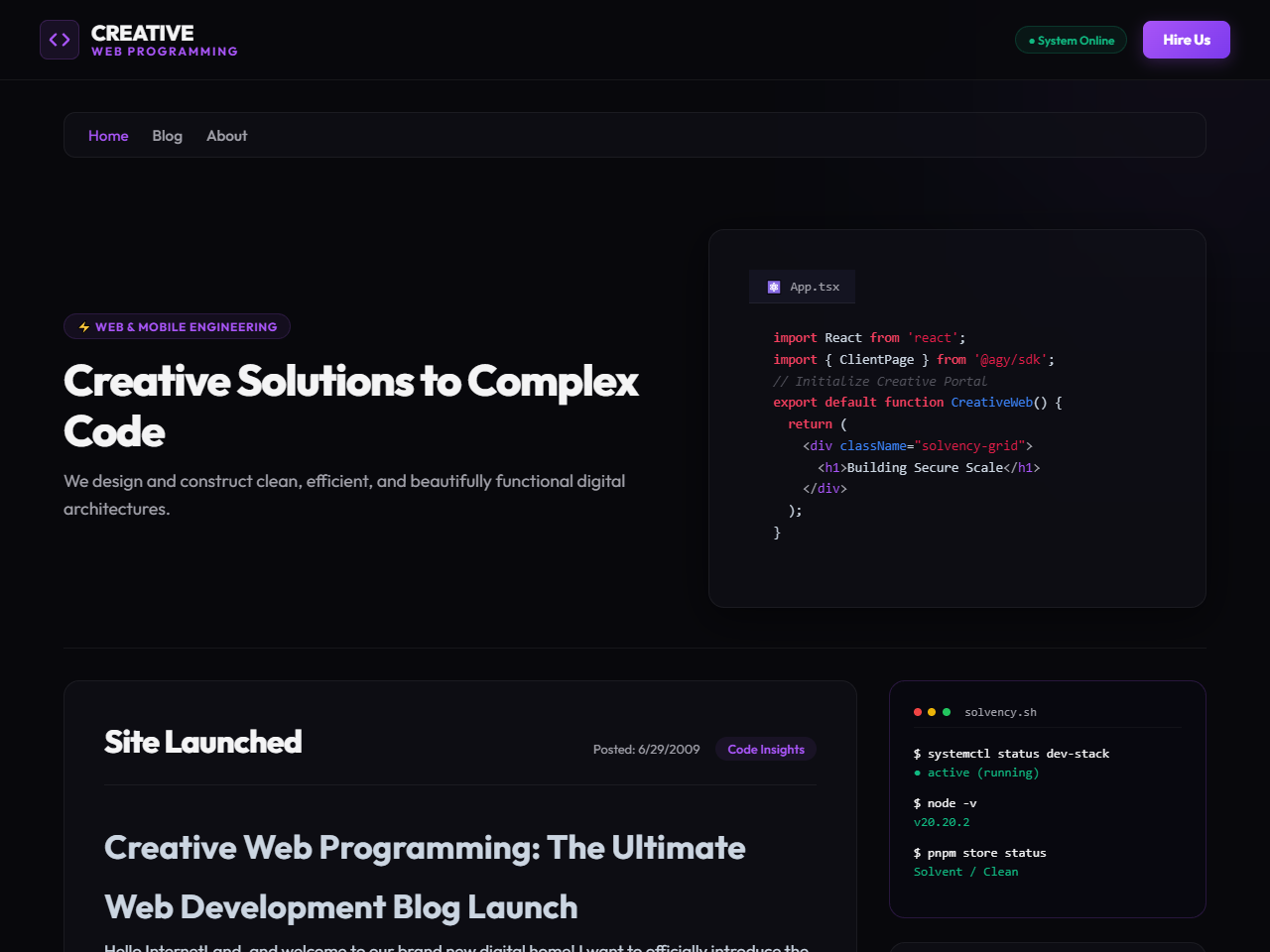
Task: Click the Initialize Creative Portal comment line
Action: (x=880, y=382)
